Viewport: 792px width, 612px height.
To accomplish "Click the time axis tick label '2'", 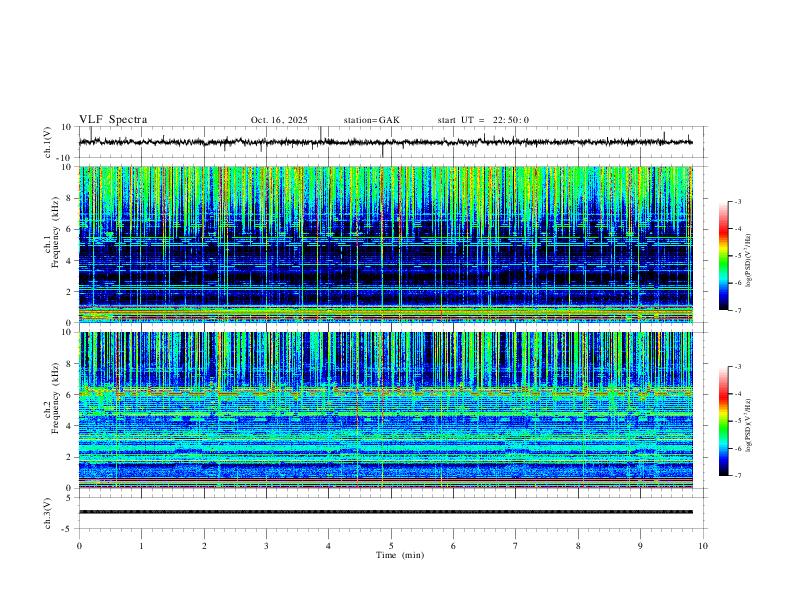I will pyautogui.click(x=204, y=546).
